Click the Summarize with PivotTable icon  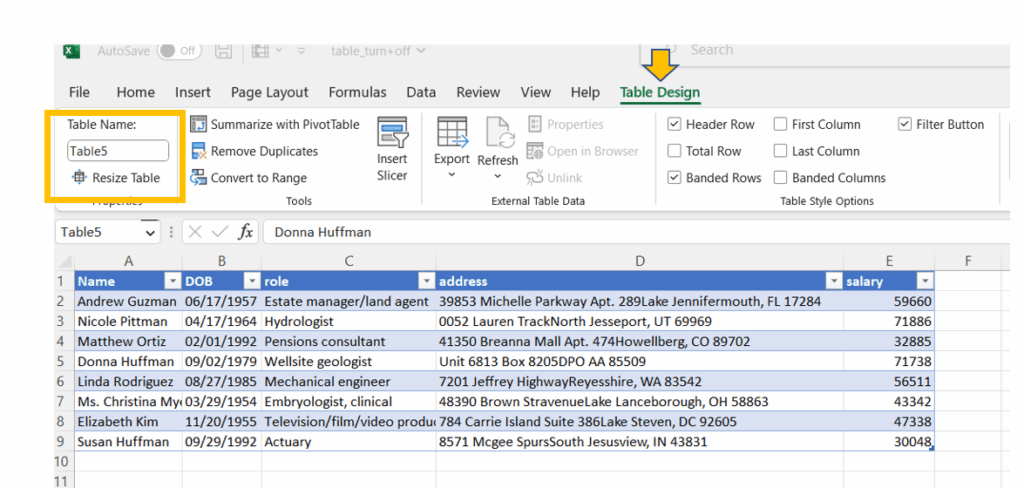(199, 124)
